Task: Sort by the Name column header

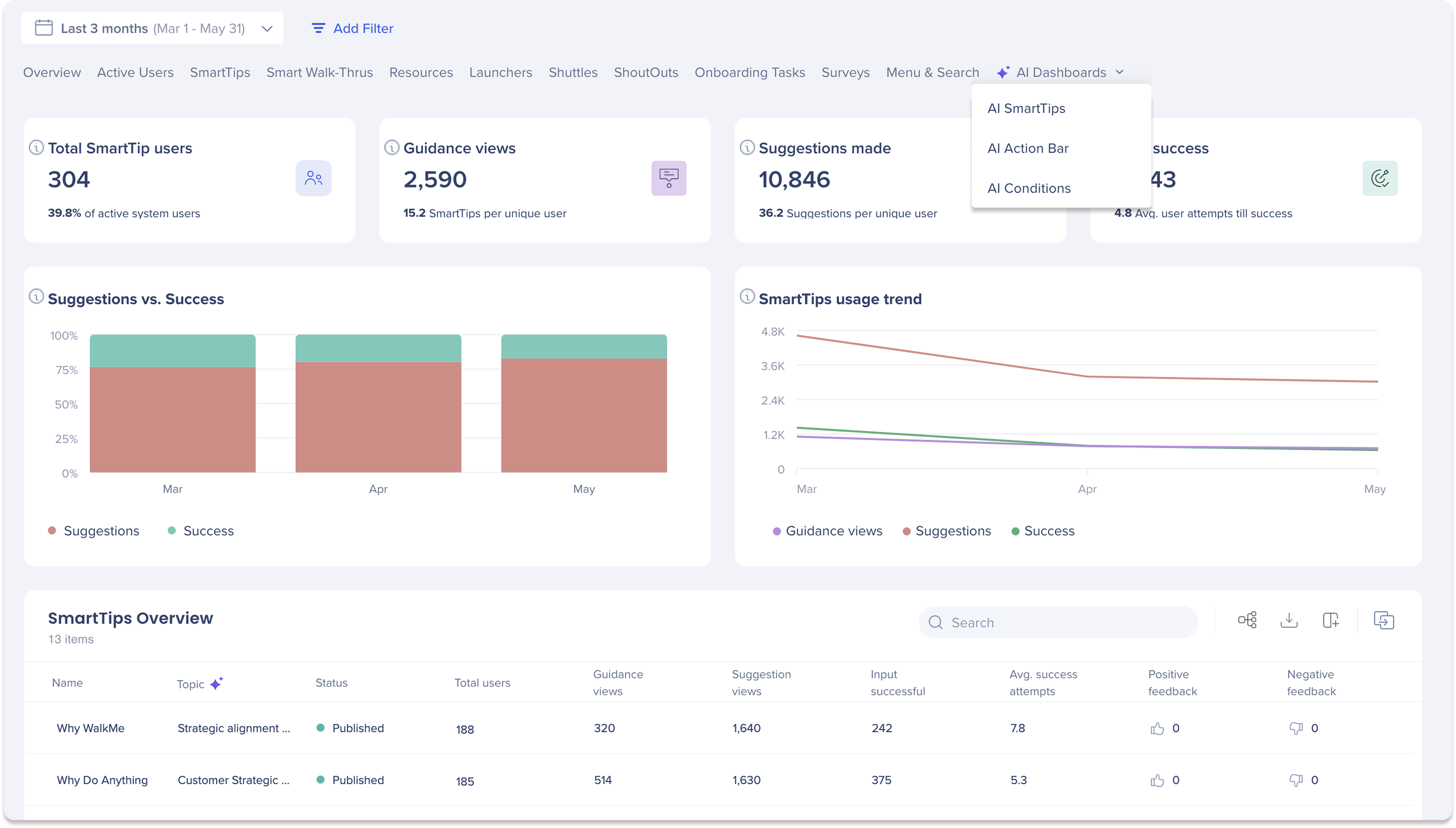Action: (x=67, y=682)
